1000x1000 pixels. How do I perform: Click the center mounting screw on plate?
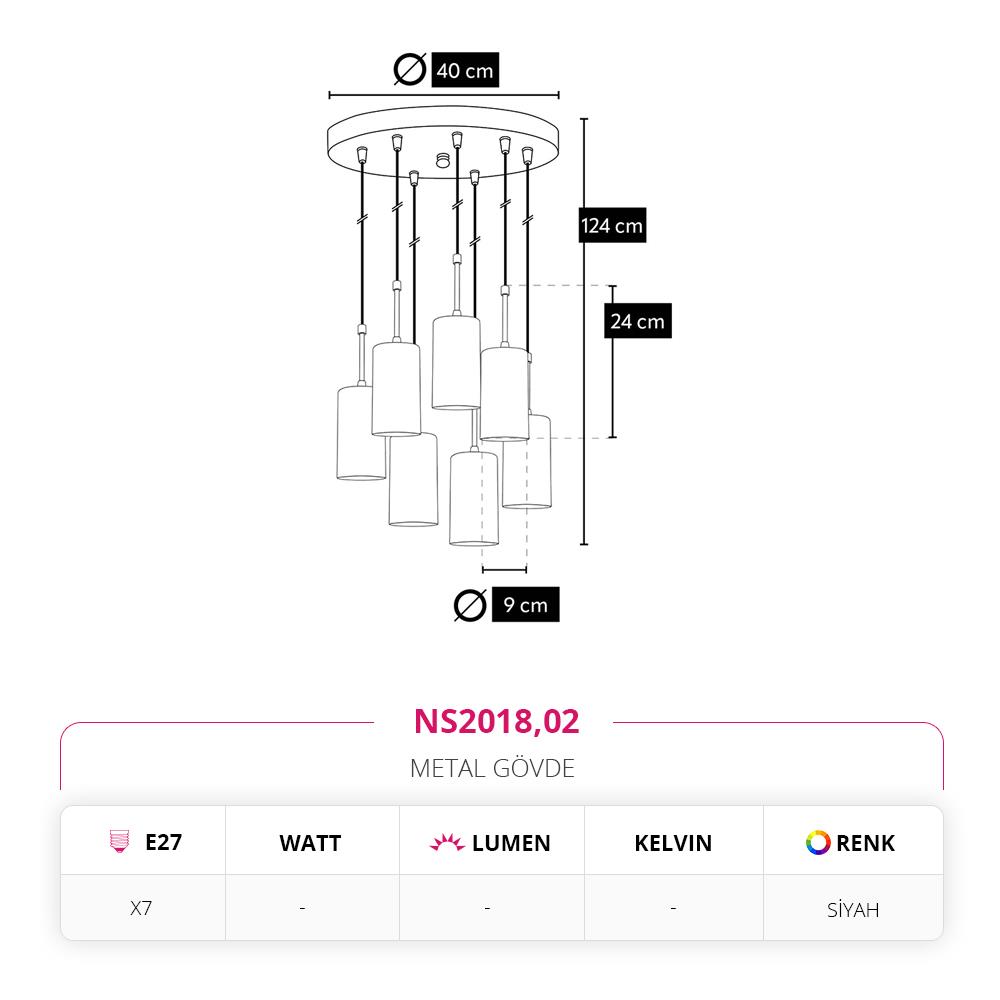point(441,159)
